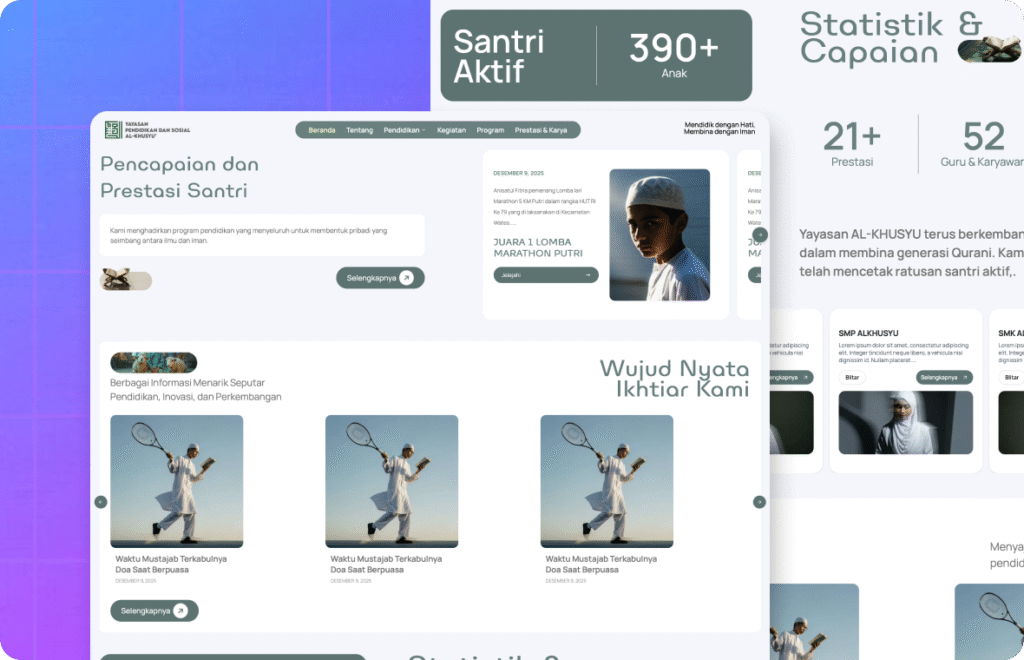The image size is (1024, 660).
Task: Open the Beranda menu item
Action: (322, 130)
